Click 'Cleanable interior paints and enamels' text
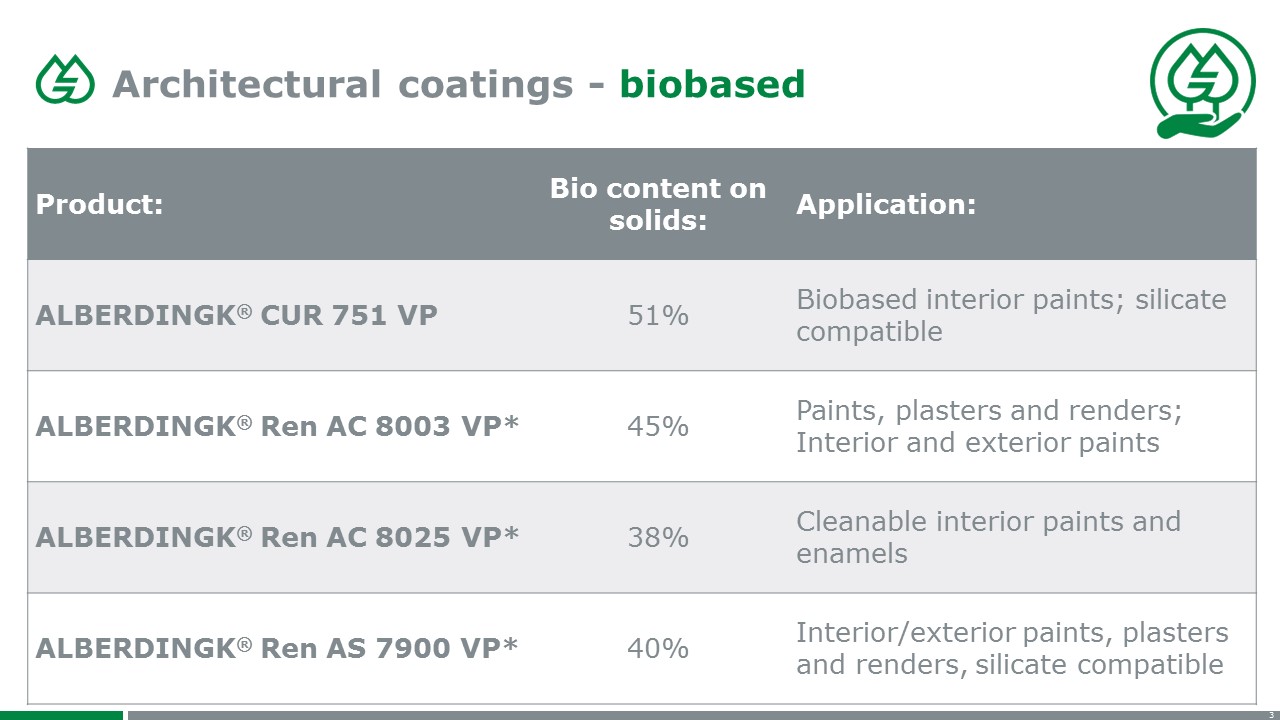This screenshot has height=720, width=1280. pyautogui.click(x=988, y=538)
